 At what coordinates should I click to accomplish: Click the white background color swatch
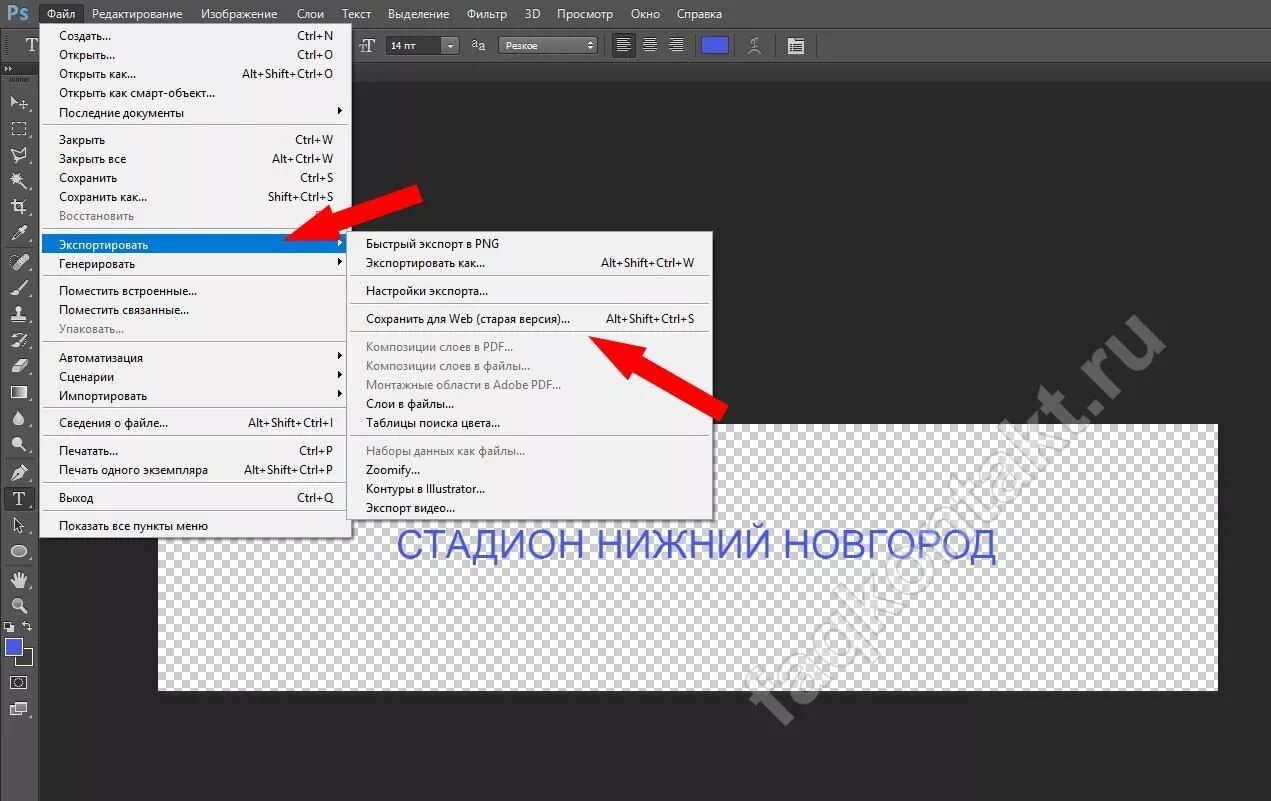pos(28,660)
